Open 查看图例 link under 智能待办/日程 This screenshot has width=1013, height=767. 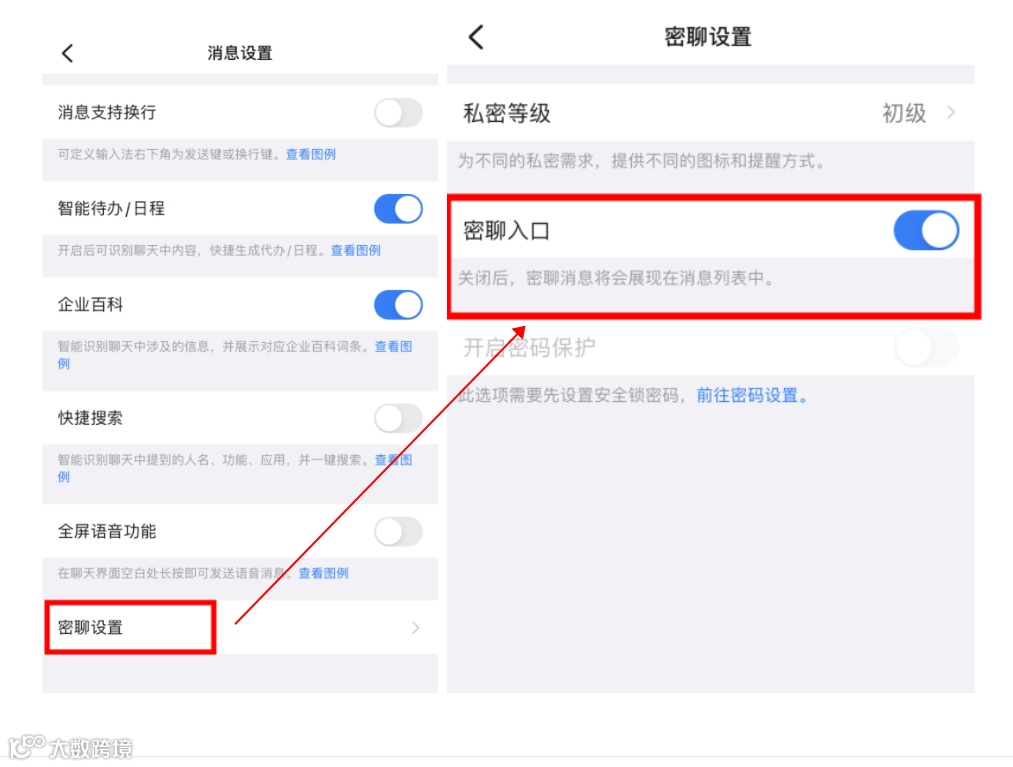click(x=356, y=250)
